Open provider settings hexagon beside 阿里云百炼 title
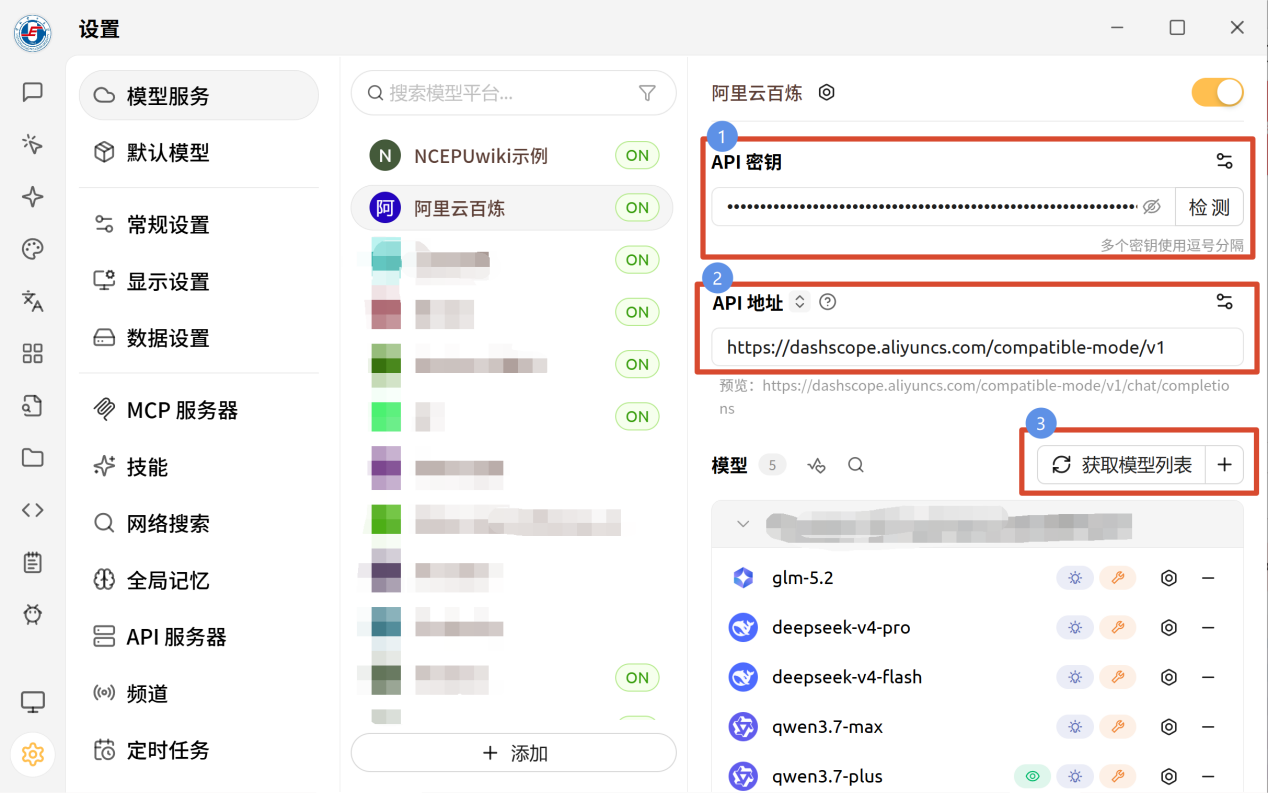The height and width of the screenshot is (793, 1268). click(x=827, y=93)
